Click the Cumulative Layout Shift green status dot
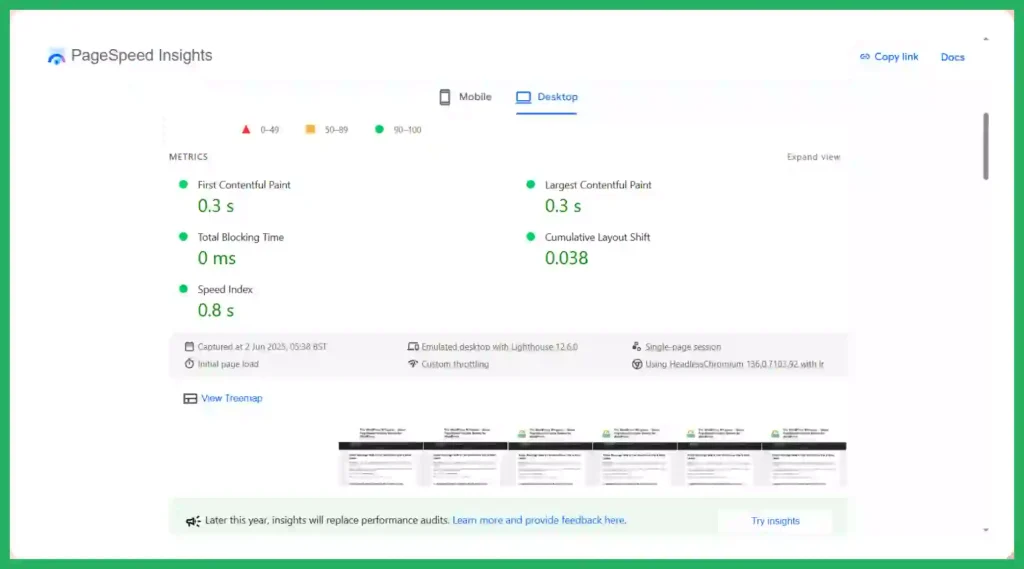Screen dimensions: 1024x569 [530, 236]
